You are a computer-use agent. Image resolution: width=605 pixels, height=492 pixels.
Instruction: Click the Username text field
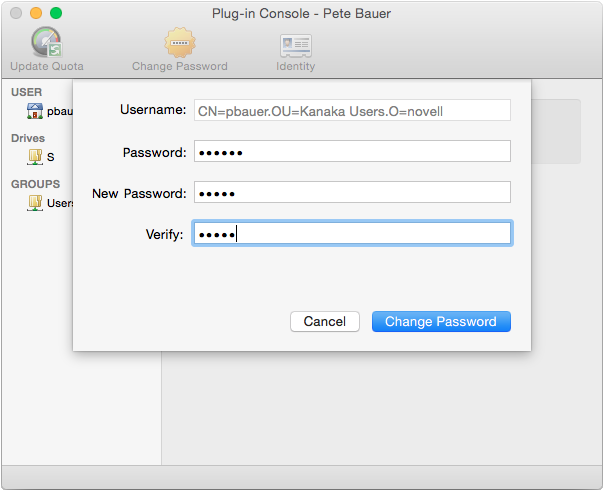(x=351, y=110)
